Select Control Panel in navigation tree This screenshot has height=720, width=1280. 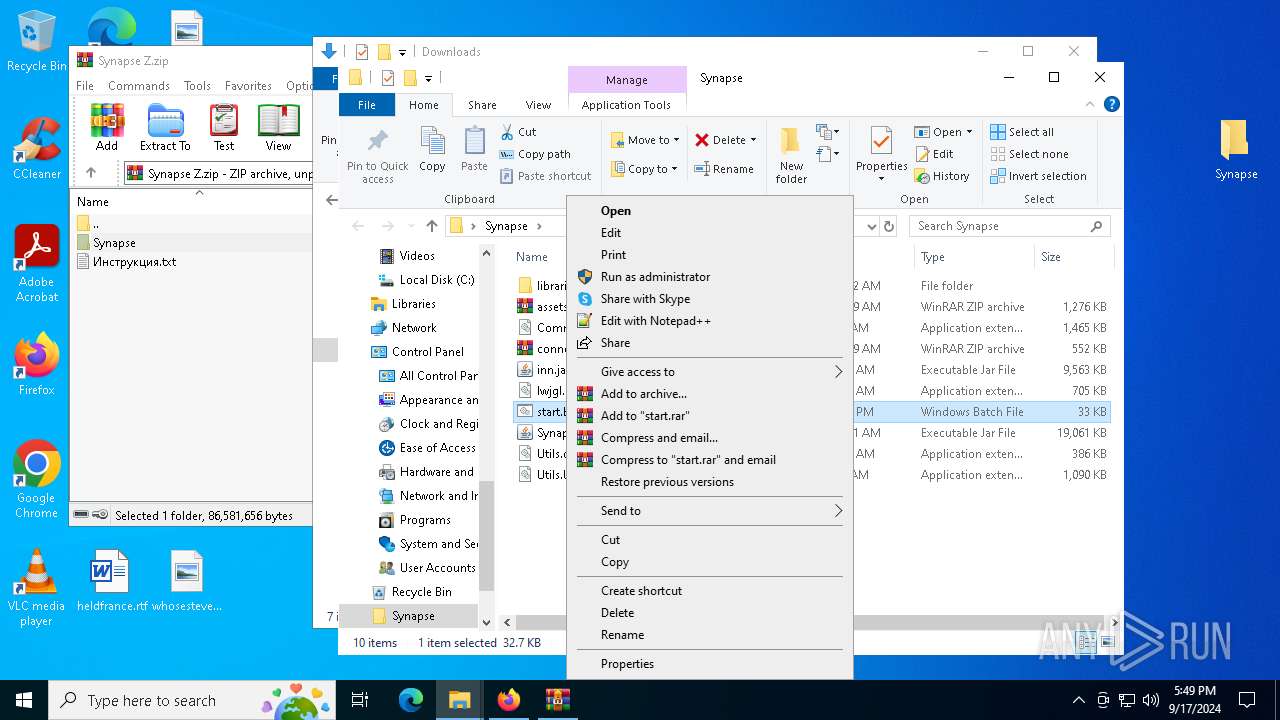428,352
